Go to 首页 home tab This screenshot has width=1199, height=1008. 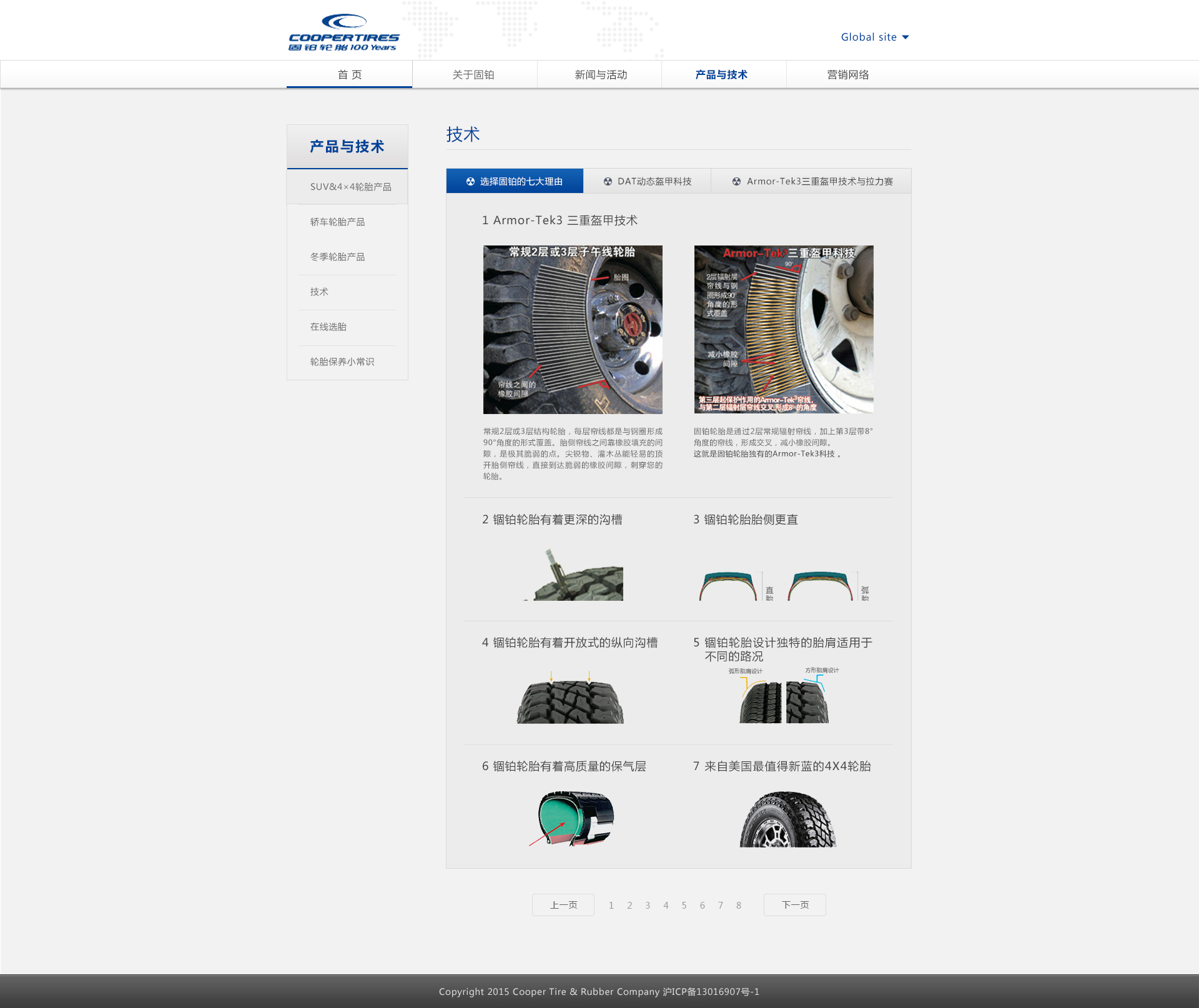(349, 74)
